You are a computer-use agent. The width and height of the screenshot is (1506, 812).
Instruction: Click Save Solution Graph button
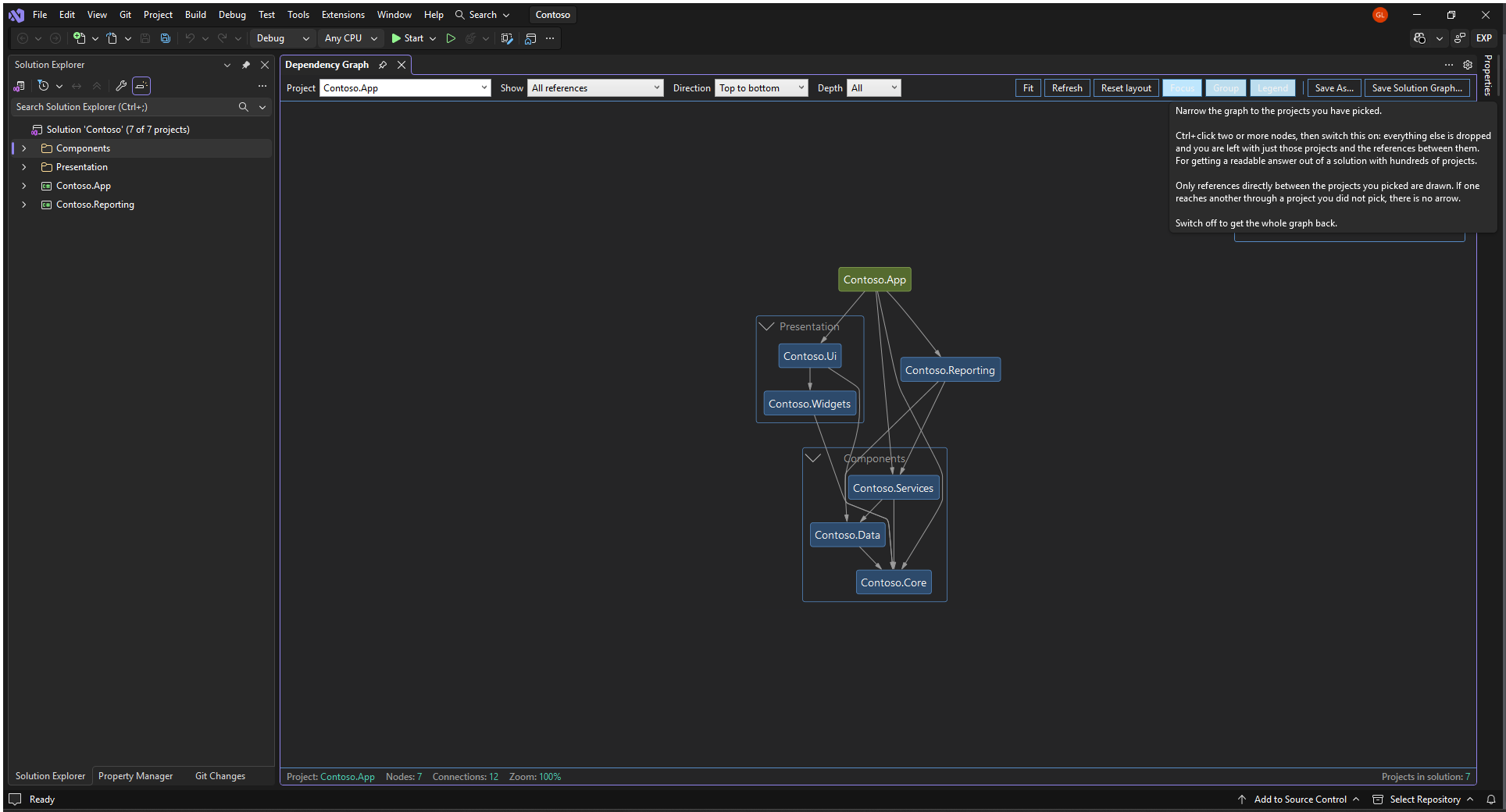[1417, 88]
